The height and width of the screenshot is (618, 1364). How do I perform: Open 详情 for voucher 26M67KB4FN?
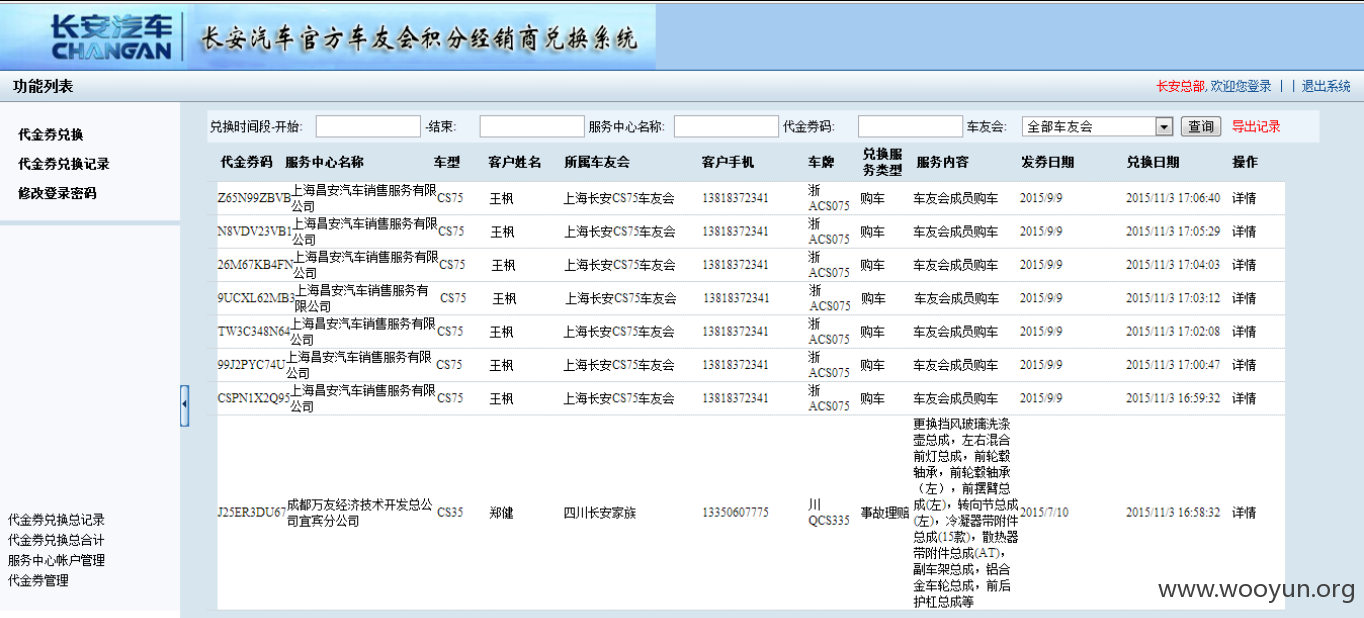tap(1244, 265)
